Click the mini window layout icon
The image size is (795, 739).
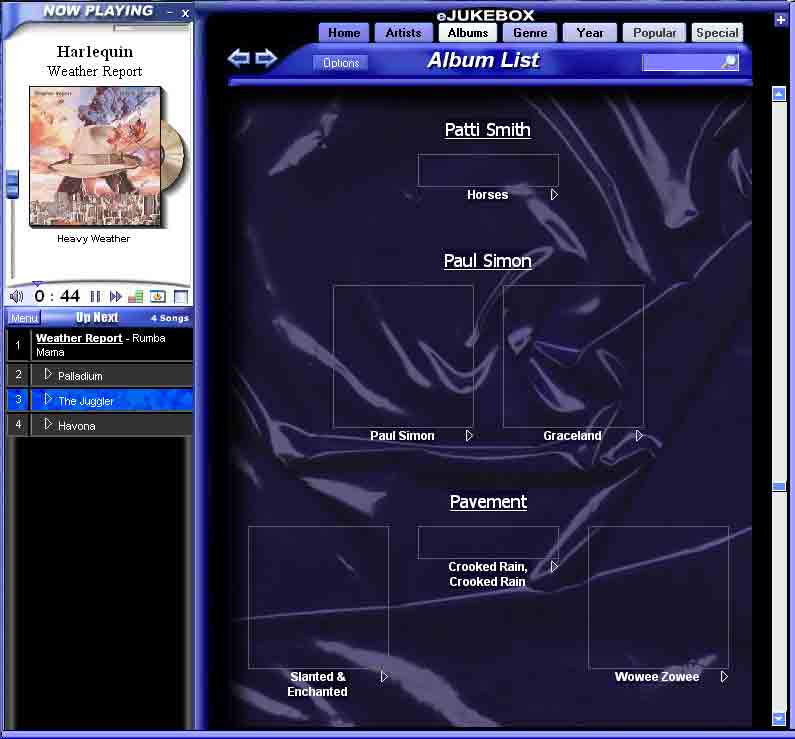click(181, 297)
